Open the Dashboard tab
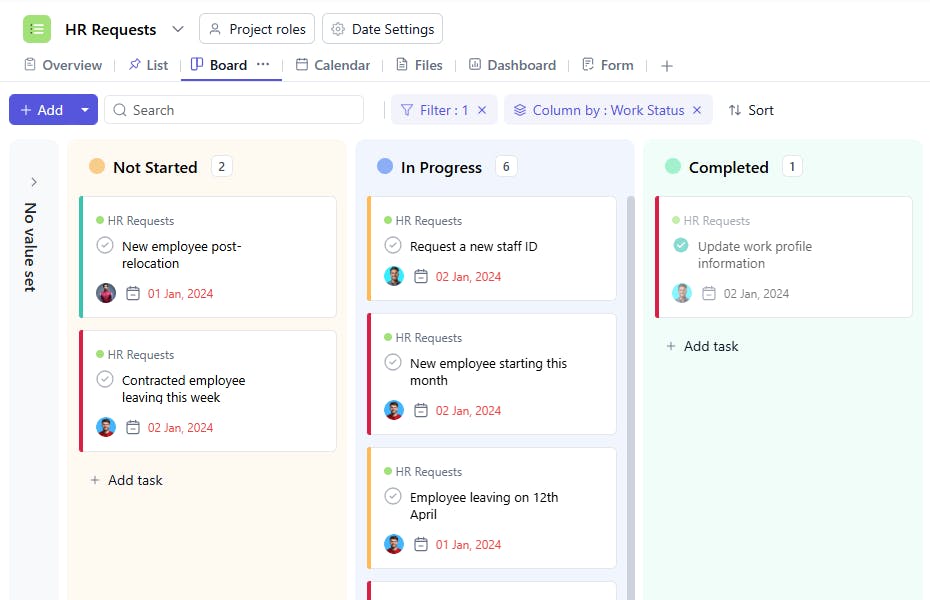This screenshot has height=600, width=930. [512, 65]
